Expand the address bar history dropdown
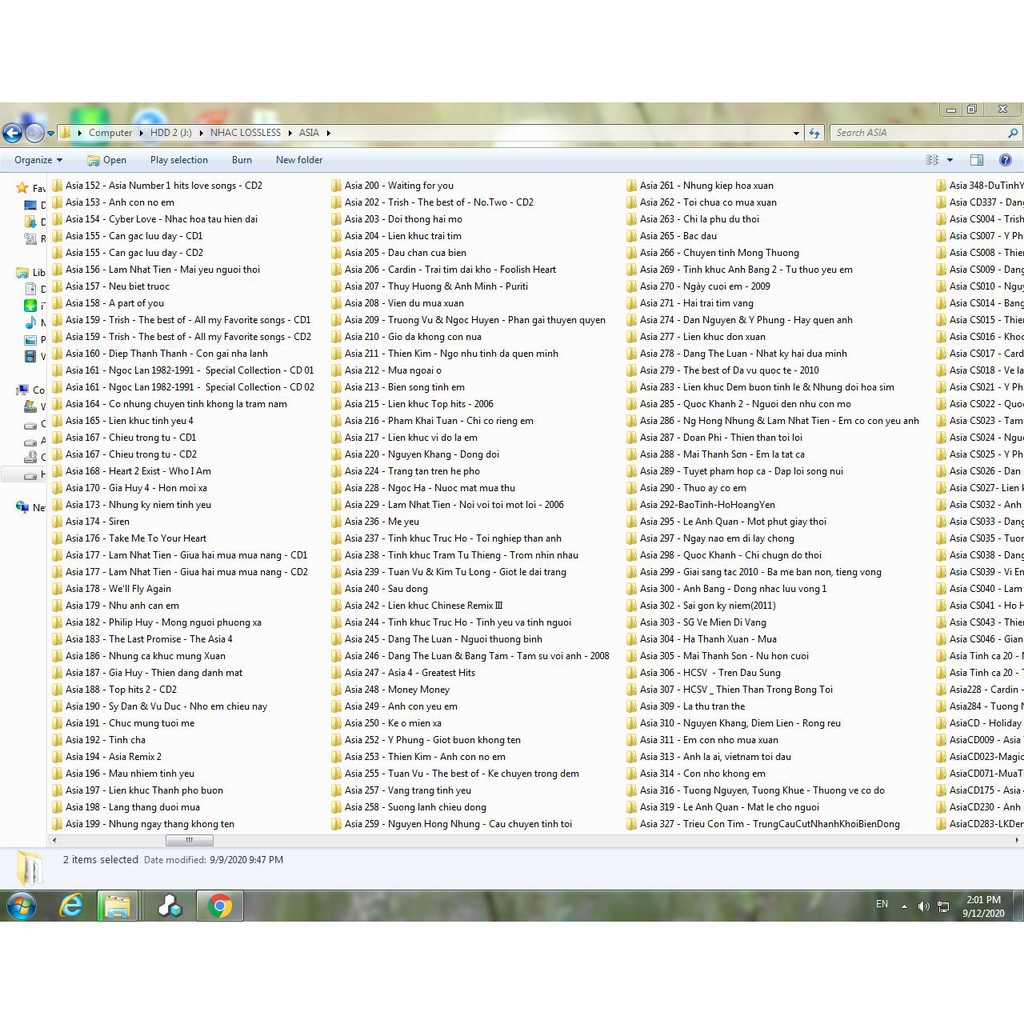The height and width of the screenshot is (1024, 1024). pyautogui.click(x=796, y=133)
